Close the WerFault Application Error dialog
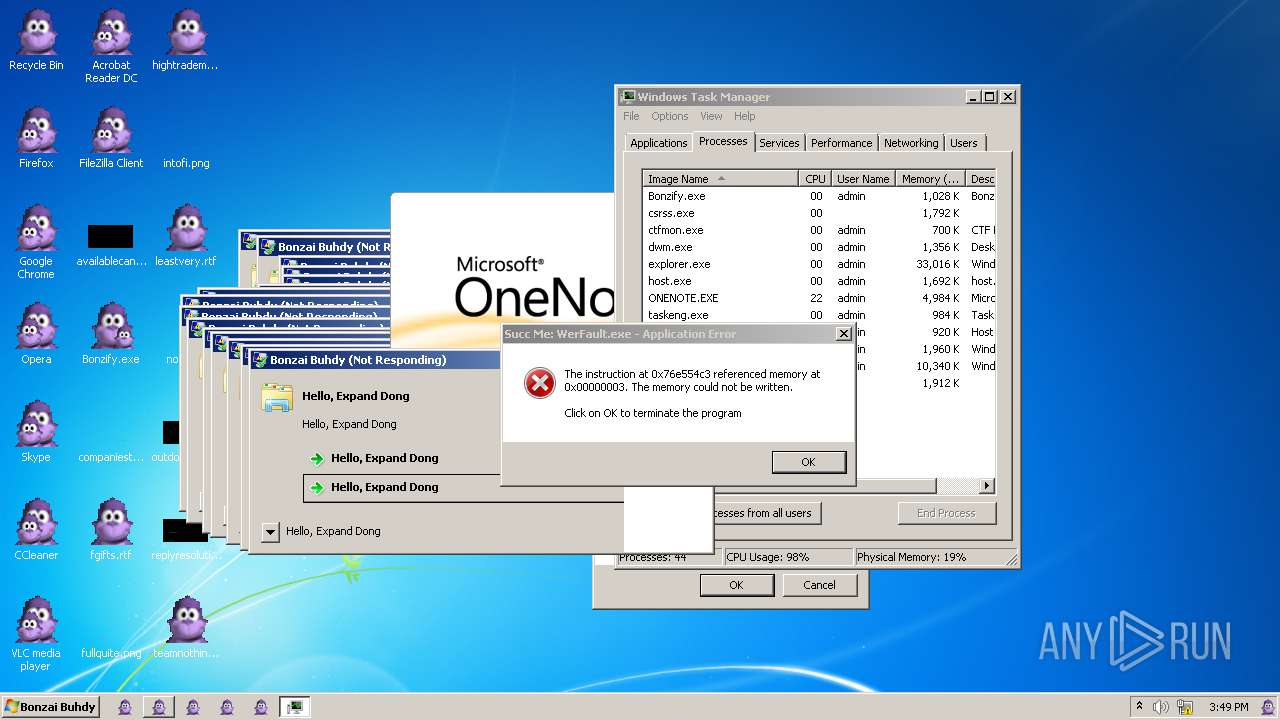Viewport: 1280px width, 720px height. pos(843,334)
